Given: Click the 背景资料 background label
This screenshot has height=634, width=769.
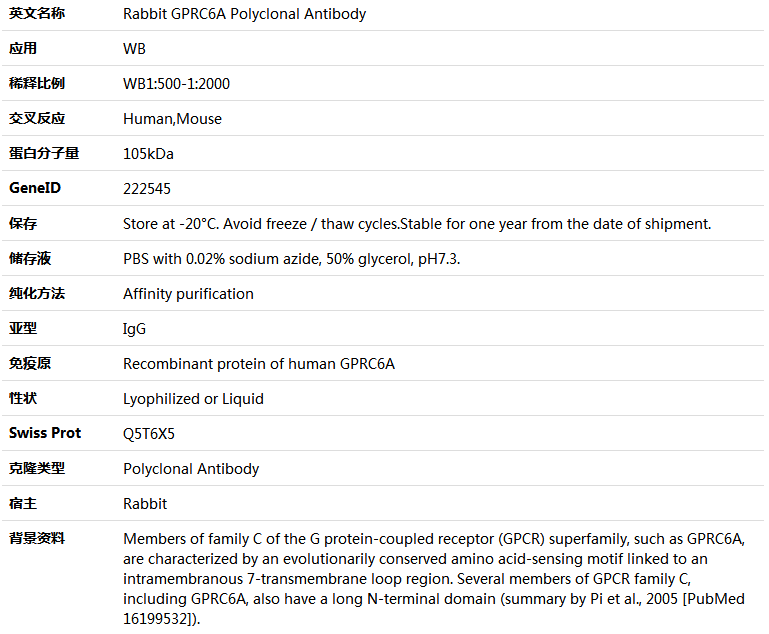Looking at the screenshot, I should pos(37,538).
